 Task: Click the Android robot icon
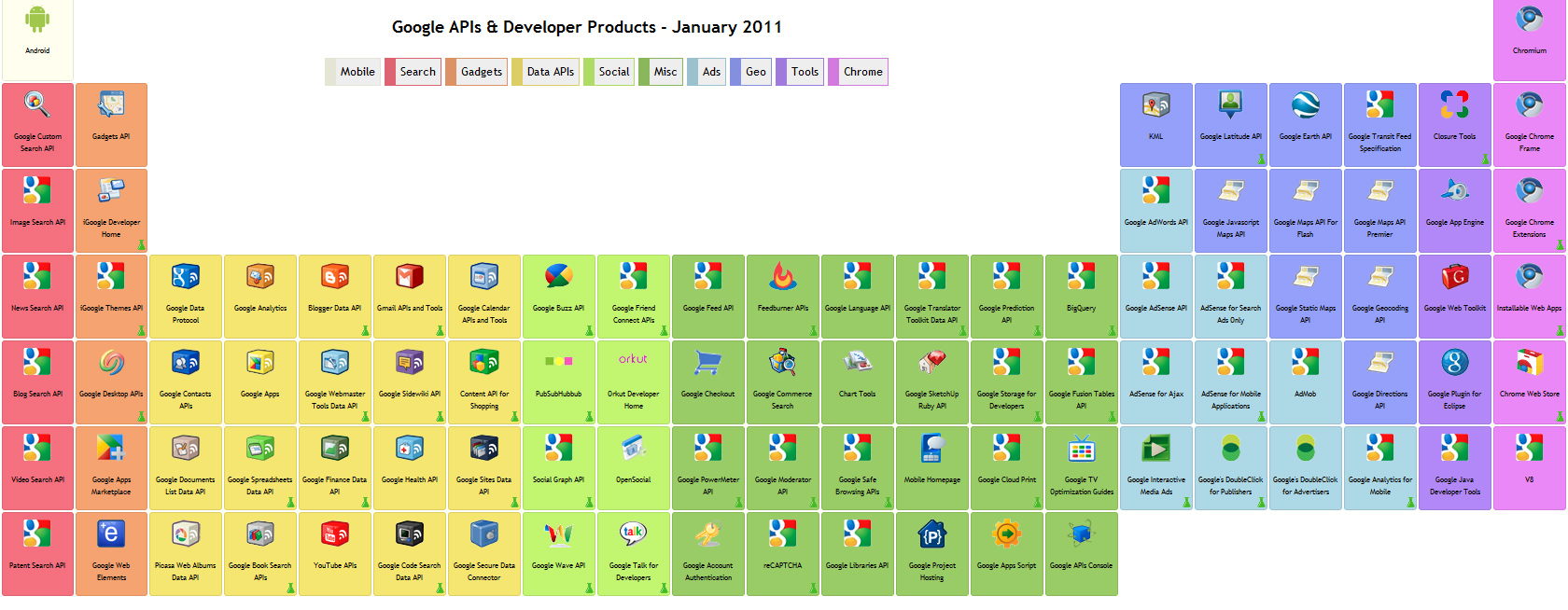coord(37,19)
